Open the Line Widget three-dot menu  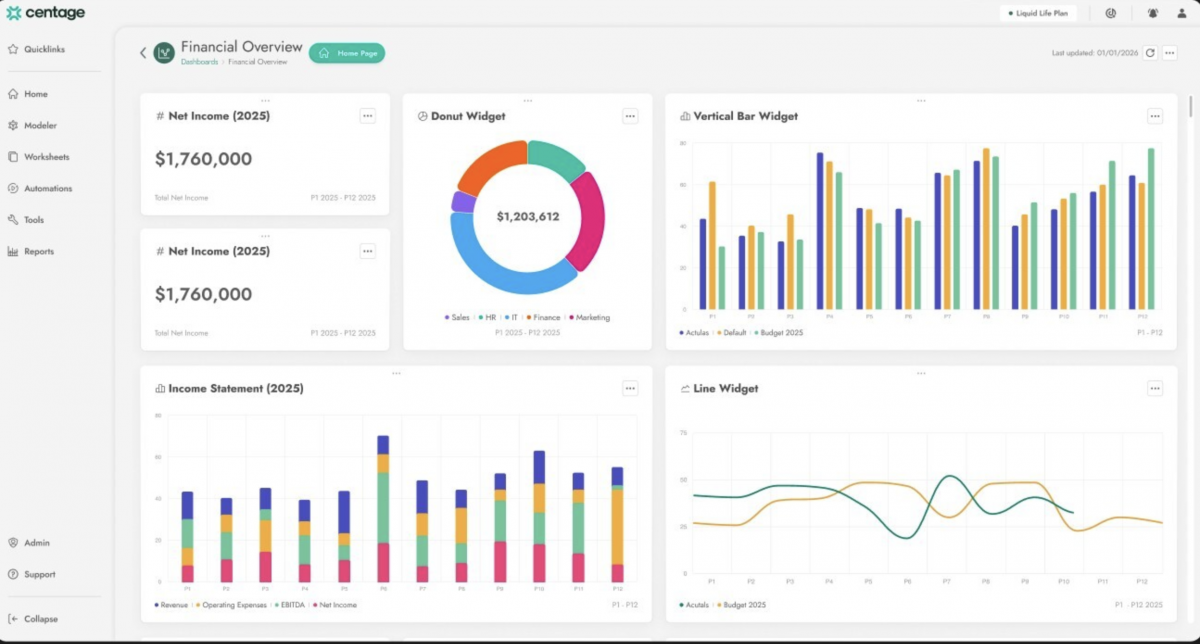pos(1155,388)
